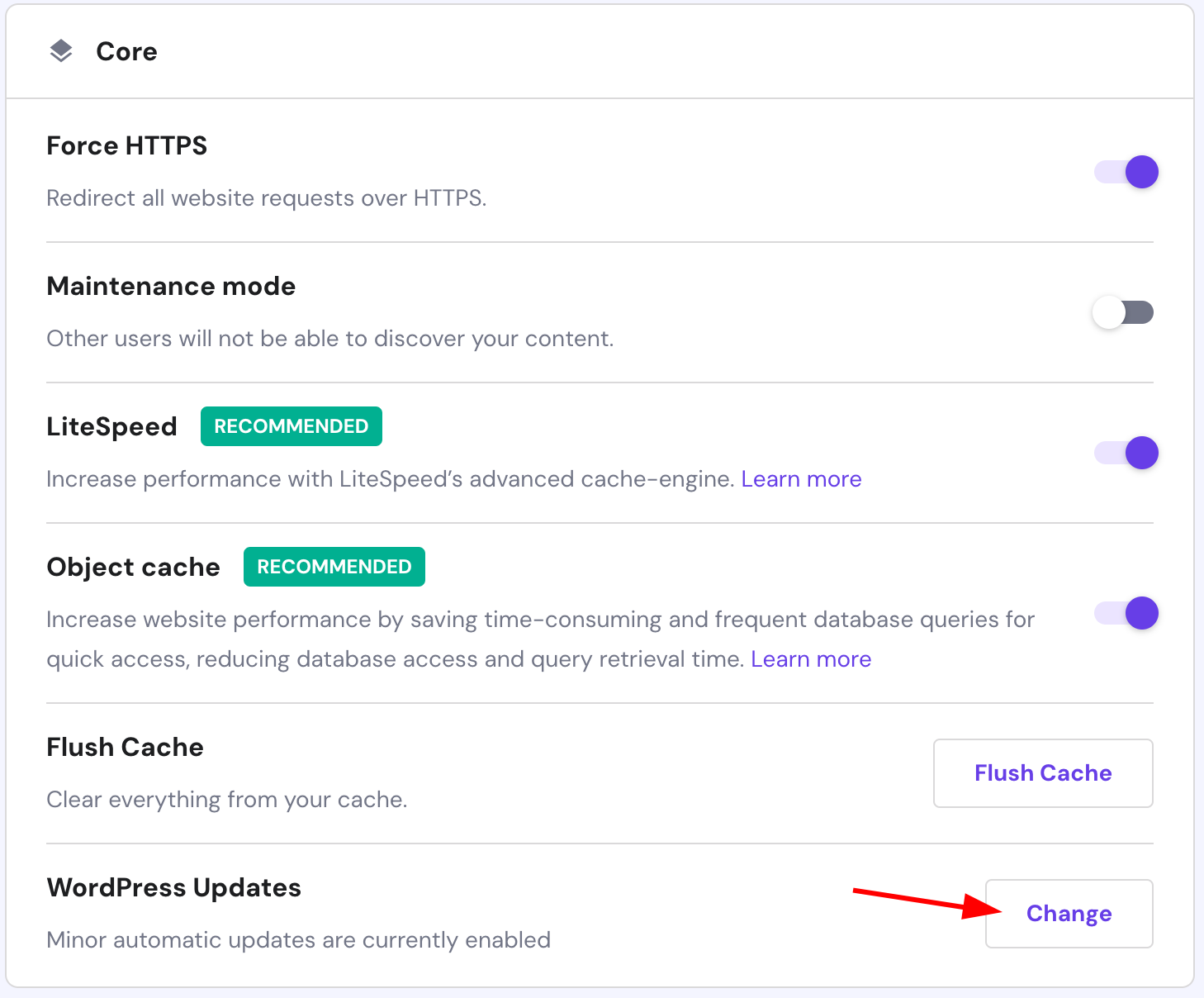Click the RECOMMENDED badge beside Object cache
The image size is (1204, 998).
coord(334,567)
